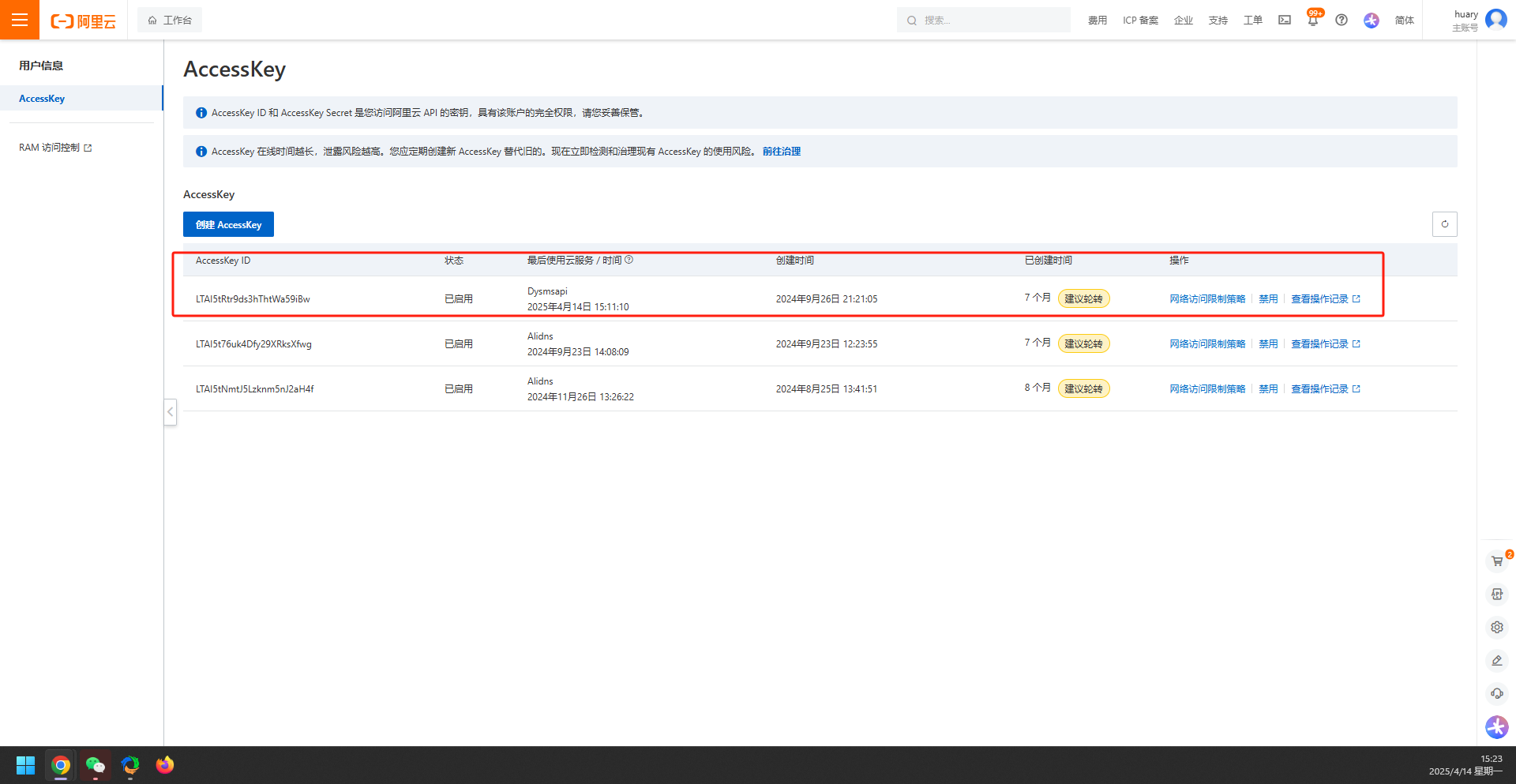Screen dimensions: 1516x784
Task: Click the customer support headset icon
Action: (1496, 694)
